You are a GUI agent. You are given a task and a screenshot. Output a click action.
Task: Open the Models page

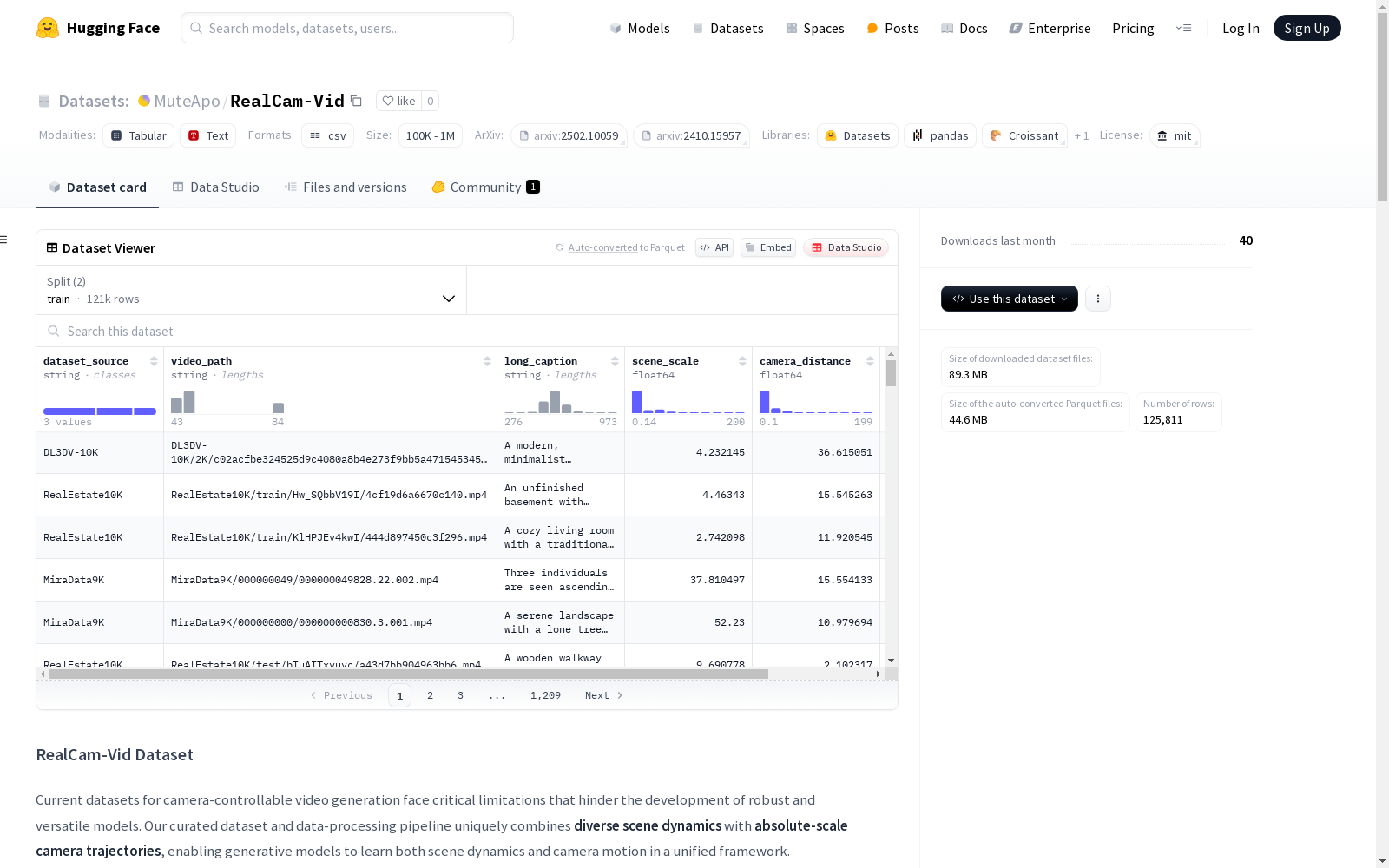pyautogui.click(x=640, y=28)
